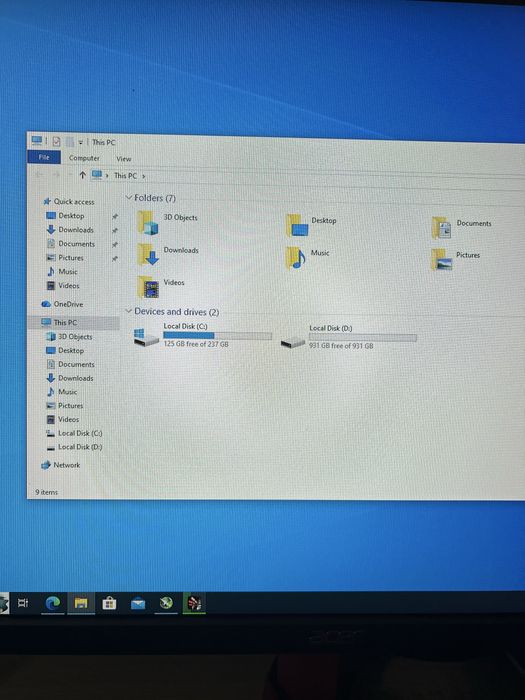The image size is (525, 700).
Task: Open the Customize Quick Access Toolbar dropdown arrow
Action: 81,143
